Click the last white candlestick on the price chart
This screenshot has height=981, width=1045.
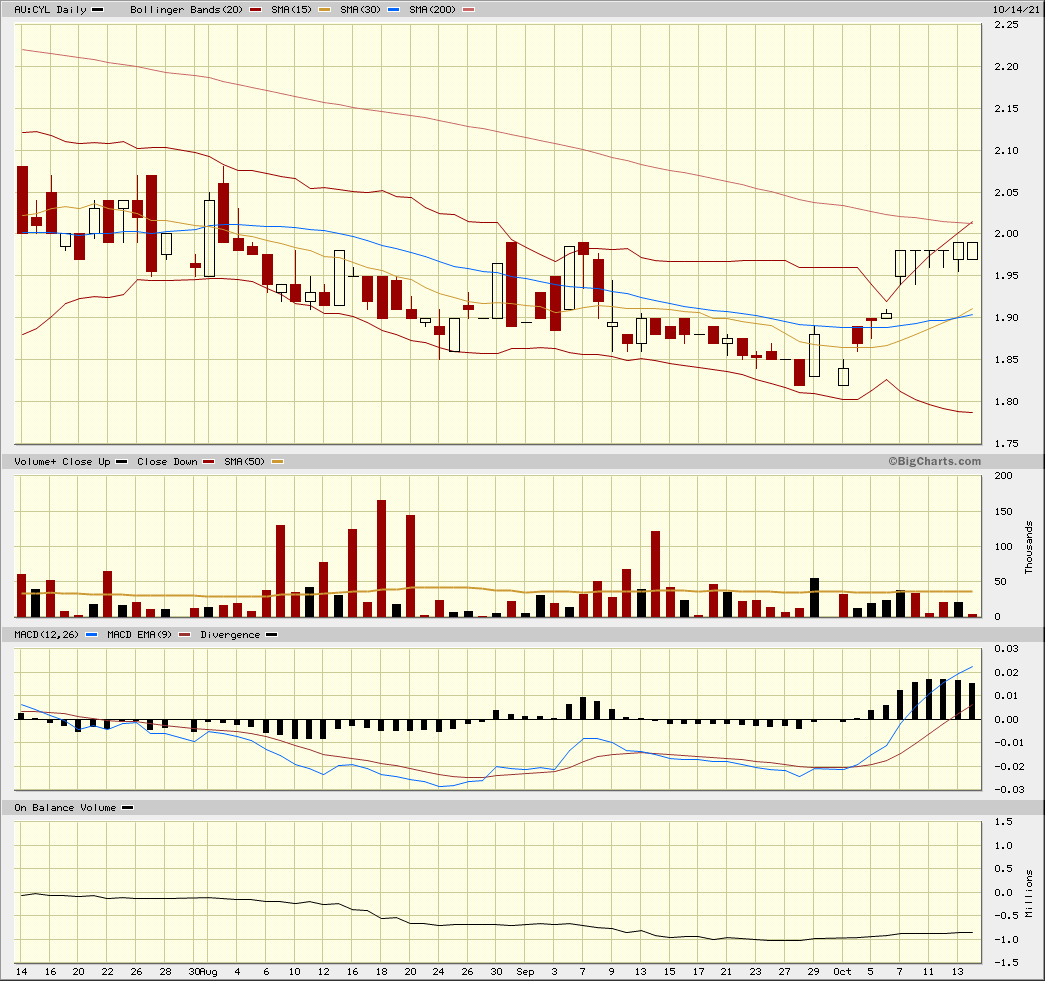(972, 251)
